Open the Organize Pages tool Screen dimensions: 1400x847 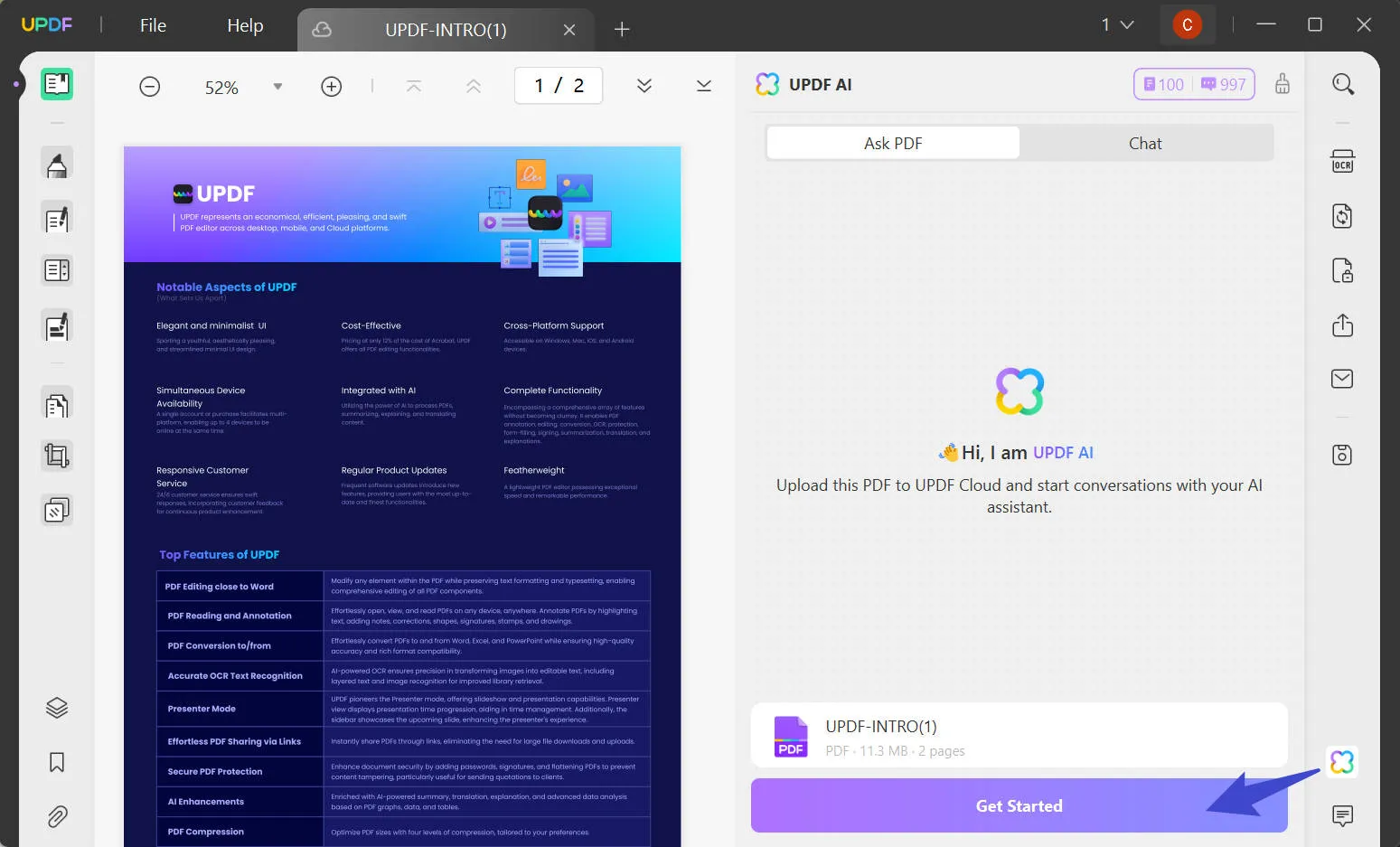(57, 270)
